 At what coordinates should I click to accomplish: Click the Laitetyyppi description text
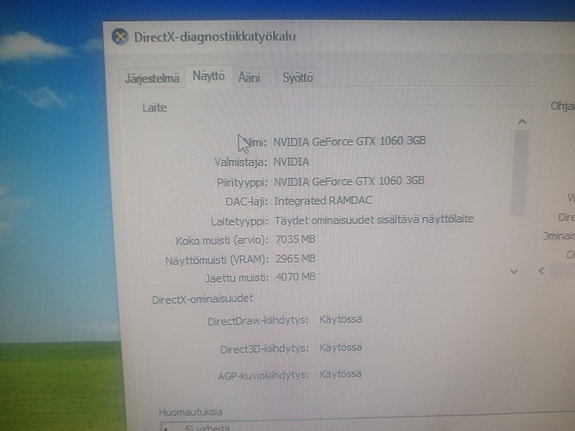[374, 220]
